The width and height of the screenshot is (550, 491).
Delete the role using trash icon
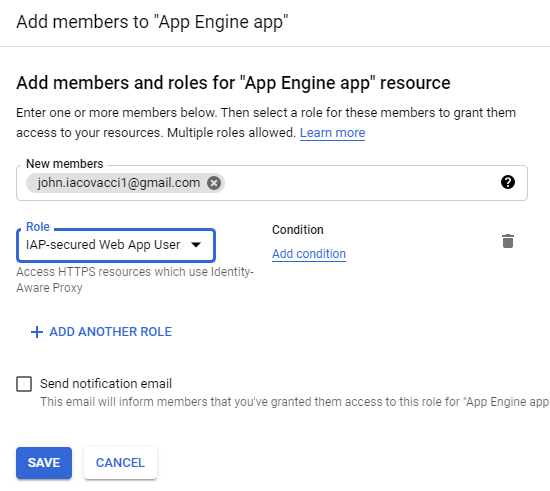508,241
